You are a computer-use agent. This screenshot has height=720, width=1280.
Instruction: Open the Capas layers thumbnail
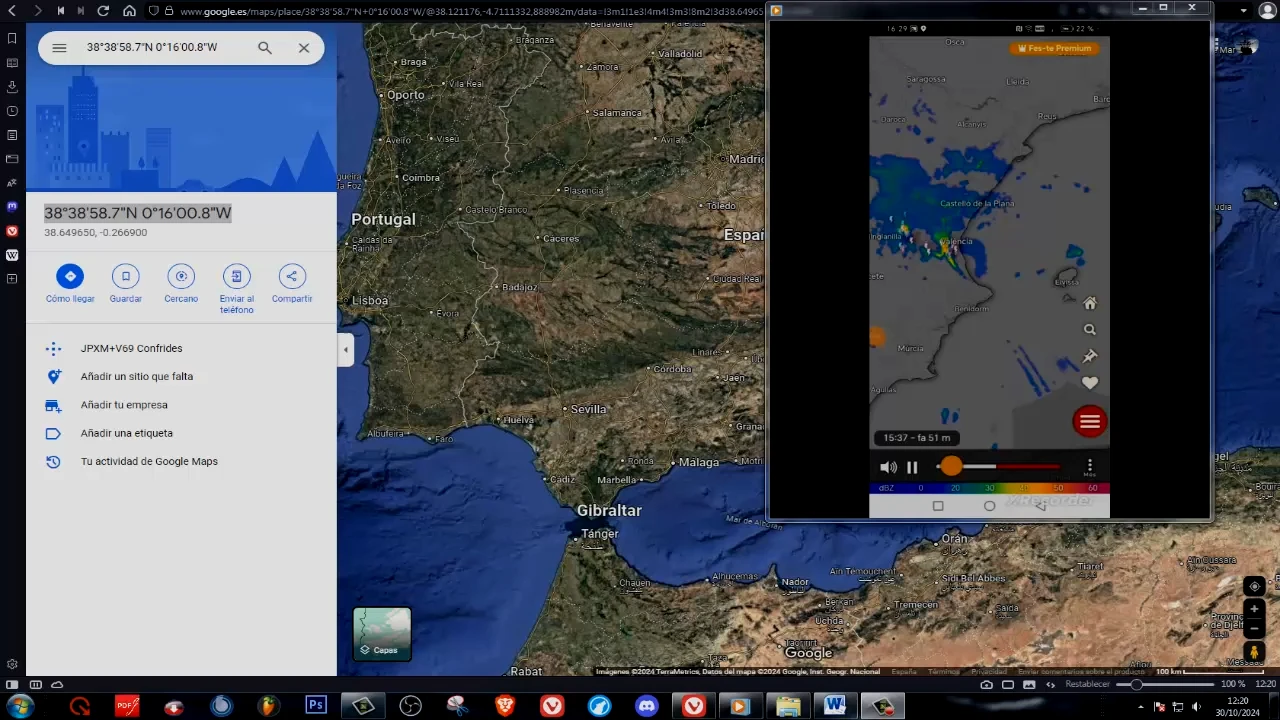382,634
